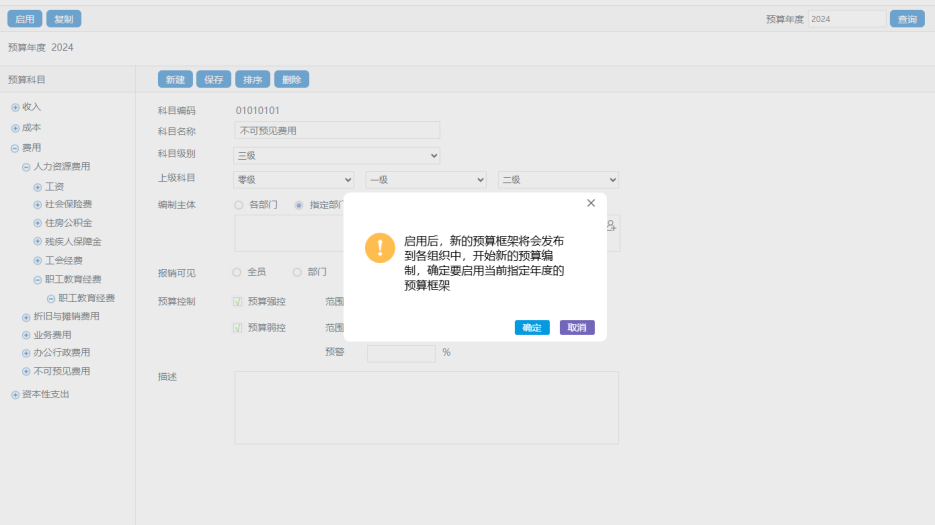
Task: Toggle the 预算强控 checkbox
Action: [x=238, y=301]
